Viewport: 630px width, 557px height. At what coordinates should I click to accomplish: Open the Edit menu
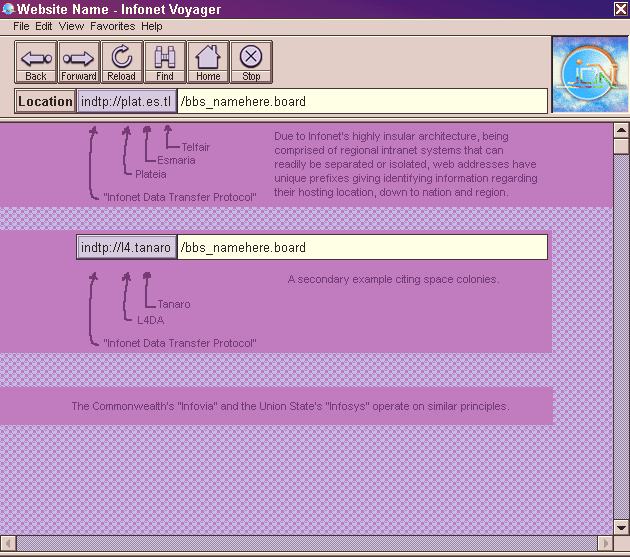44,26
